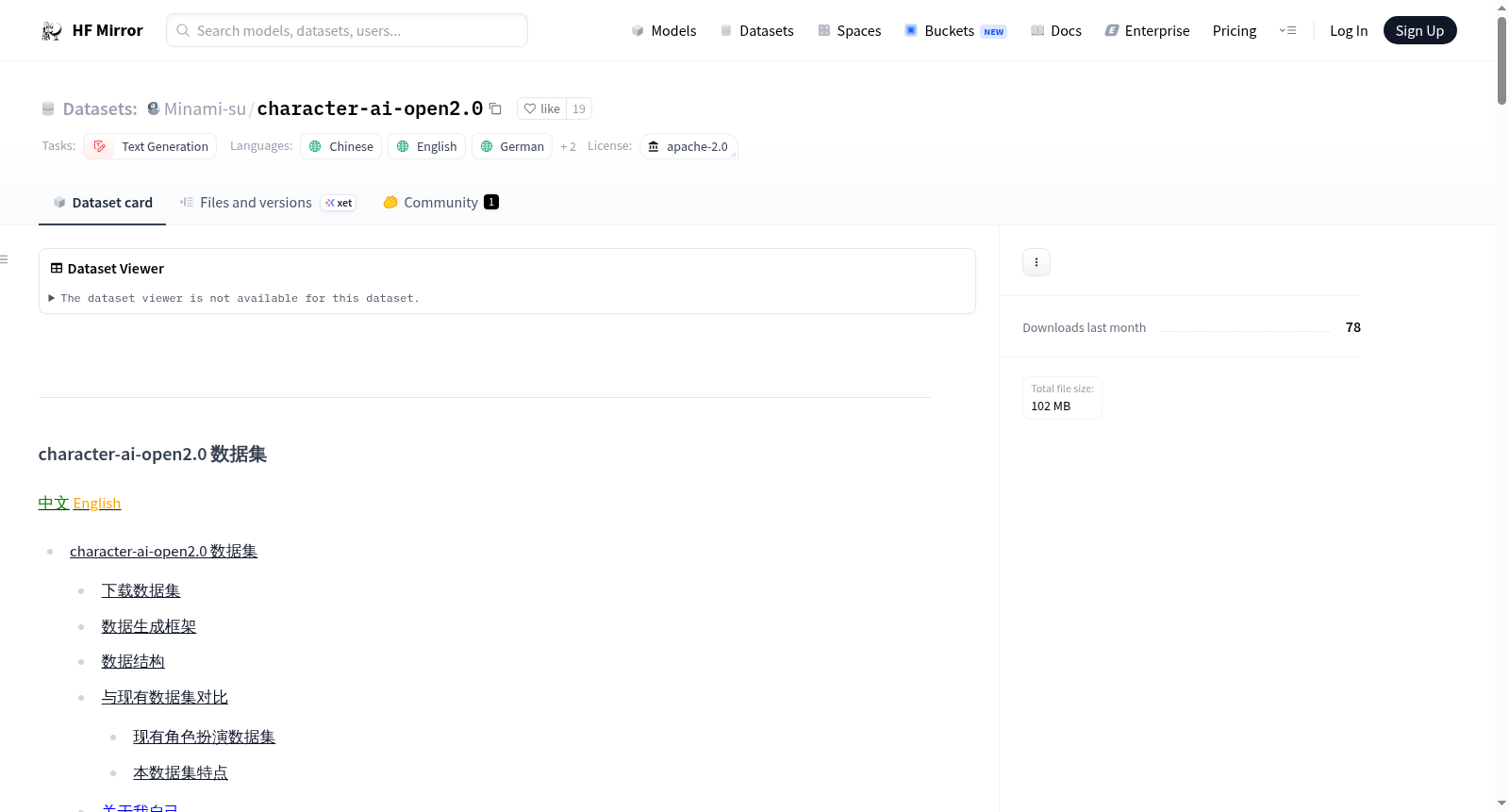This screenshot has height=812, width=1509.
Task: Jump to 本数据集特点 section
Action: coord(180,772)
